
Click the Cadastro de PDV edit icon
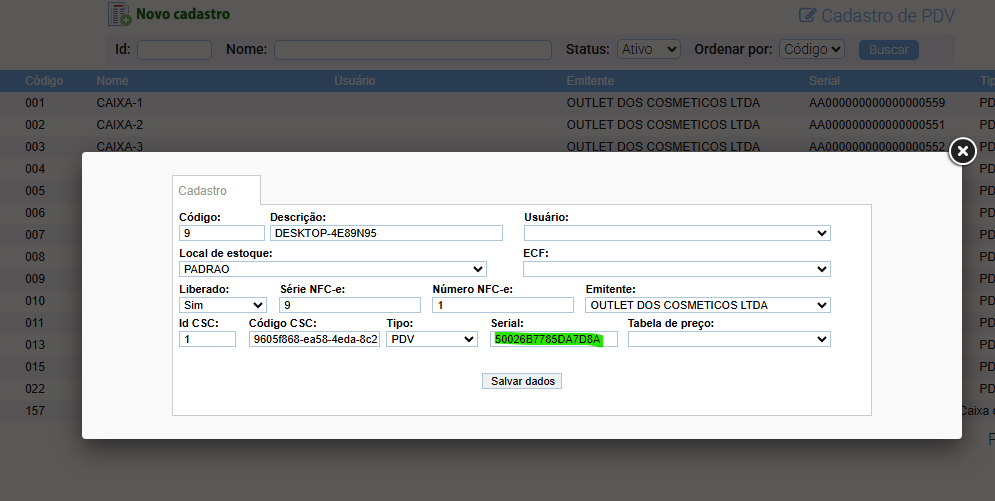pos(807,15)
